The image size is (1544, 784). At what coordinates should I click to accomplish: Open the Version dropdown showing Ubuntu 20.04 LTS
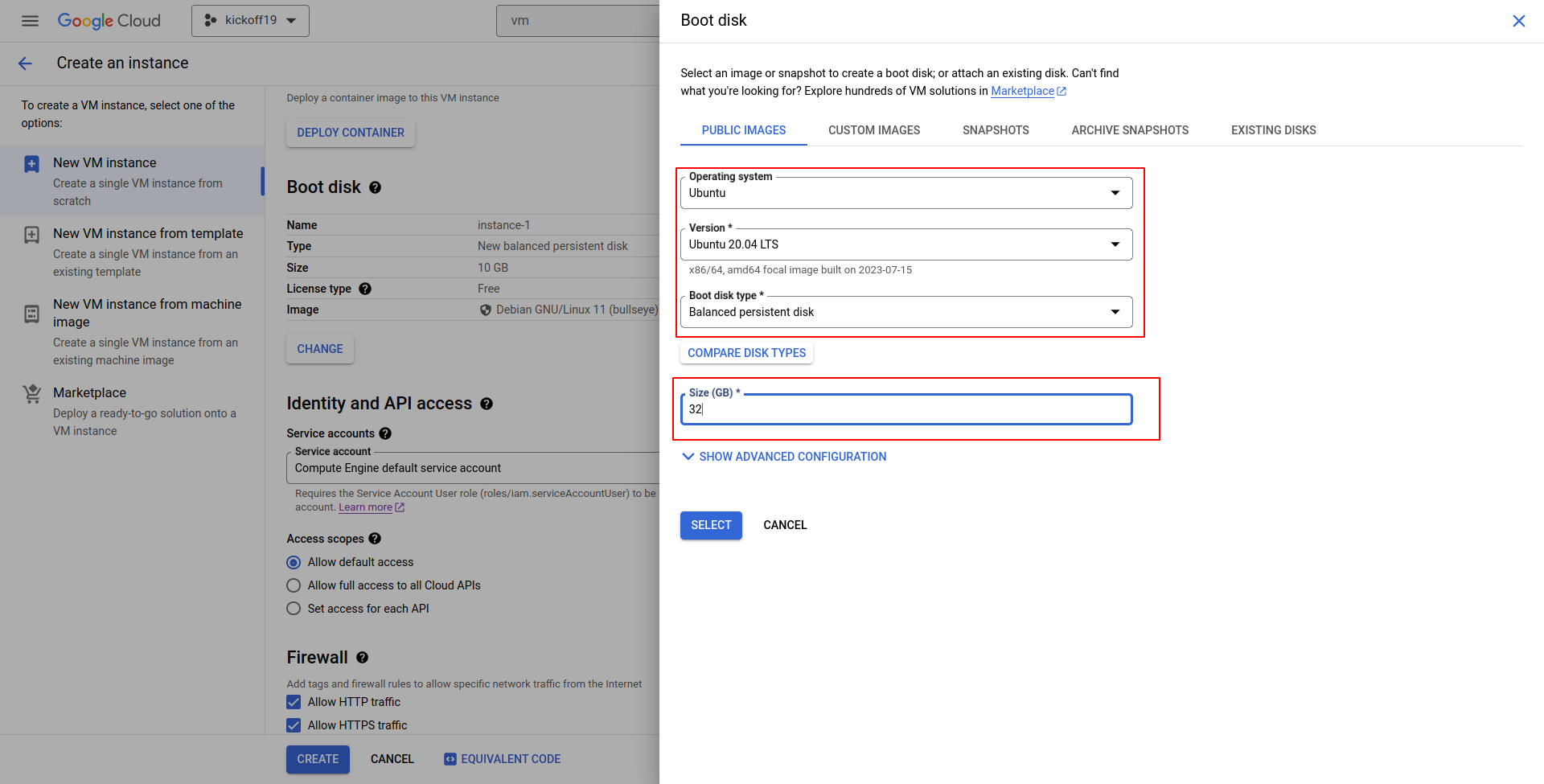tap(906, 244)
